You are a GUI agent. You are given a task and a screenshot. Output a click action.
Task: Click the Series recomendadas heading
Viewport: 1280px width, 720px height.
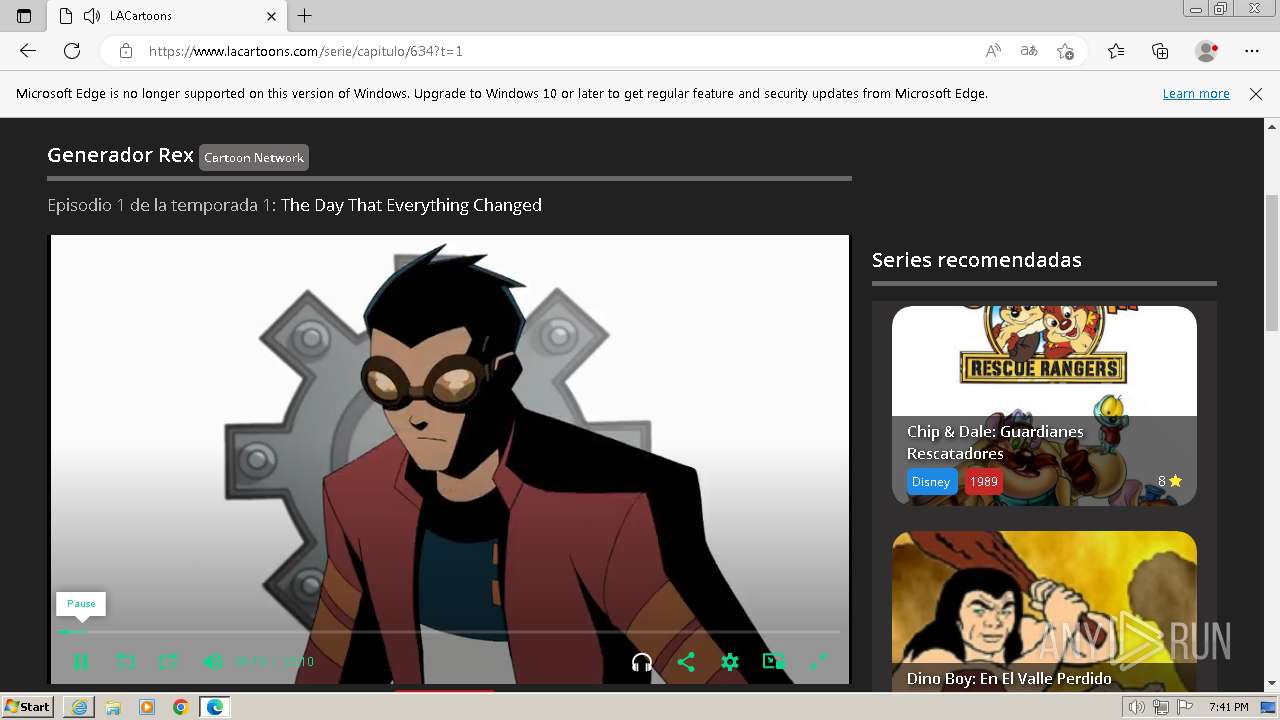pyautogui.click(x=977, y=260)
